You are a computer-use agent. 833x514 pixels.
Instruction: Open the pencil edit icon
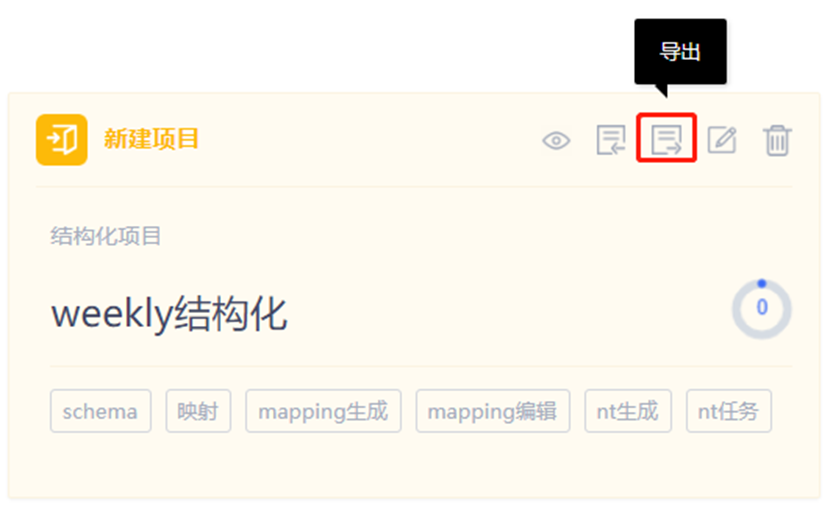722,140
